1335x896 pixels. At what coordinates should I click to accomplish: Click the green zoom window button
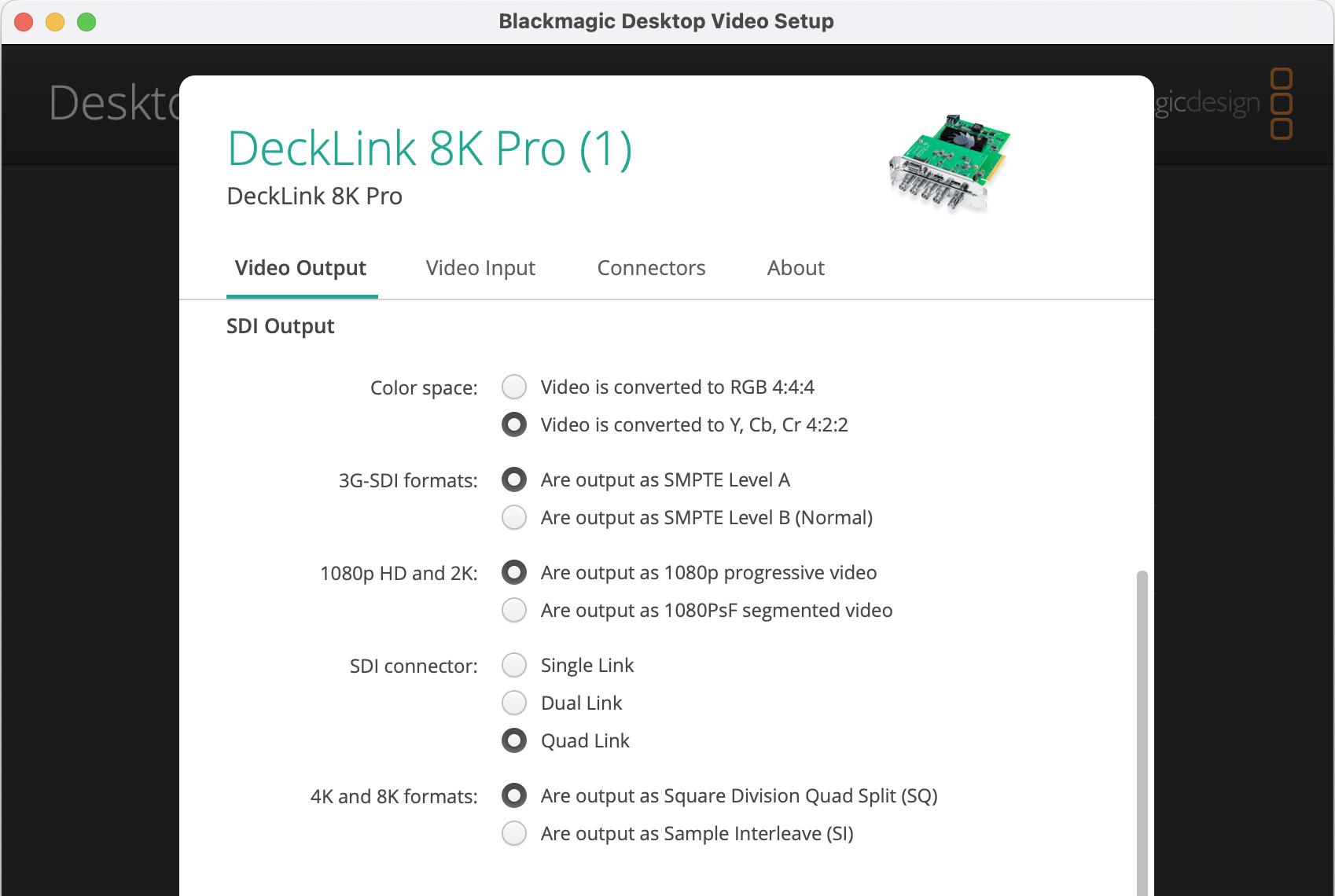tap(86, 22)
